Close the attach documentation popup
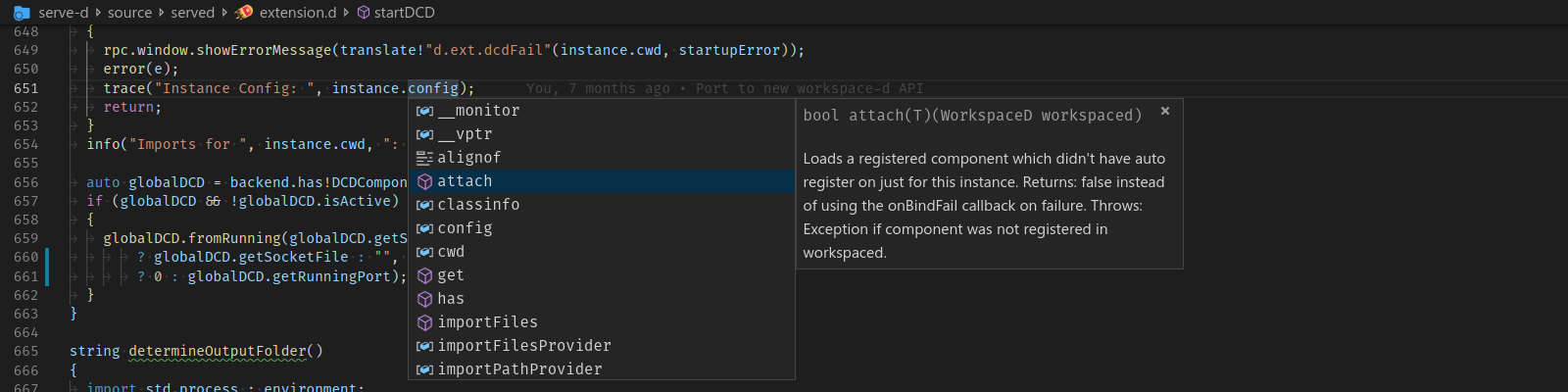The height and width of the screenshot is (392, 1568). coord(1165,112)
